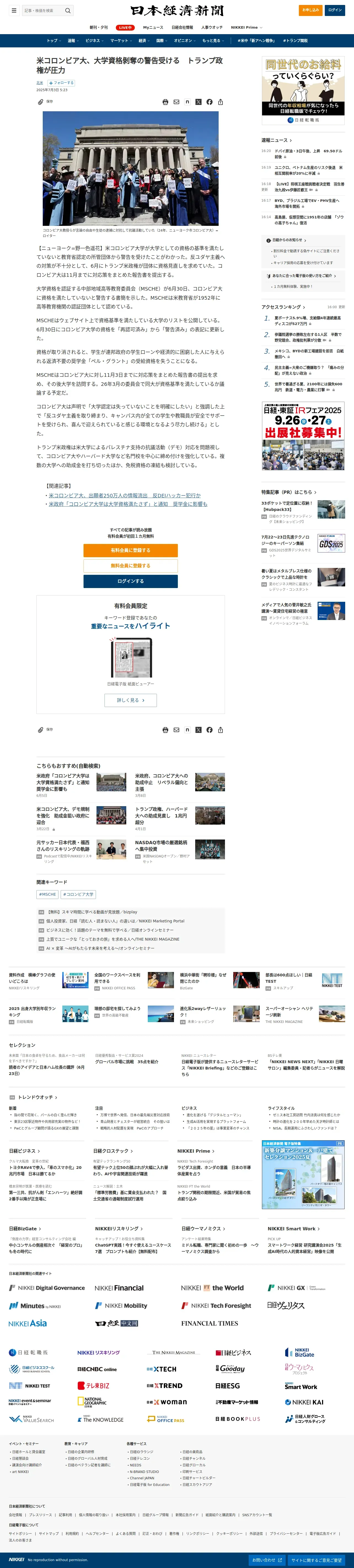Open the 朝刊・夕刊 menu item
Viewport: 354px width, 1568px height.
pos(99,27)
